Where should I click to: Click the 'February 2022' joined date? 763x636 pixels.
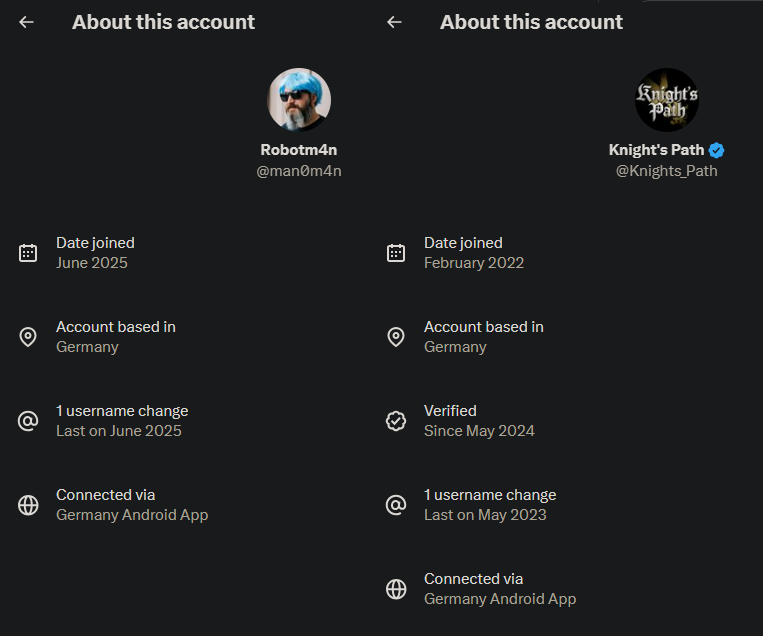tap(474, 263)
